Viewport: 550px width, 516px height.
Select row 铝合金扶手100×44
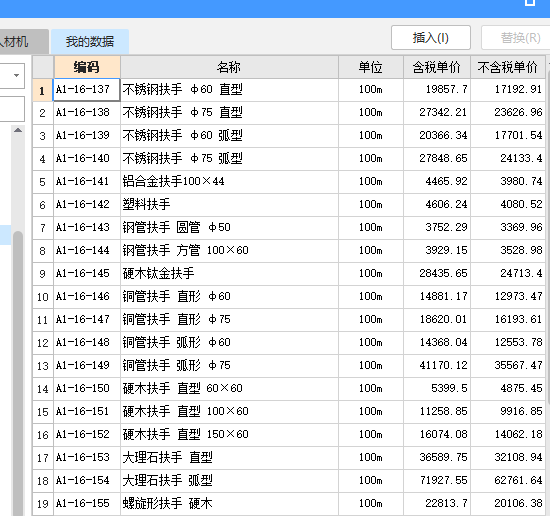(x=289, y=182)
